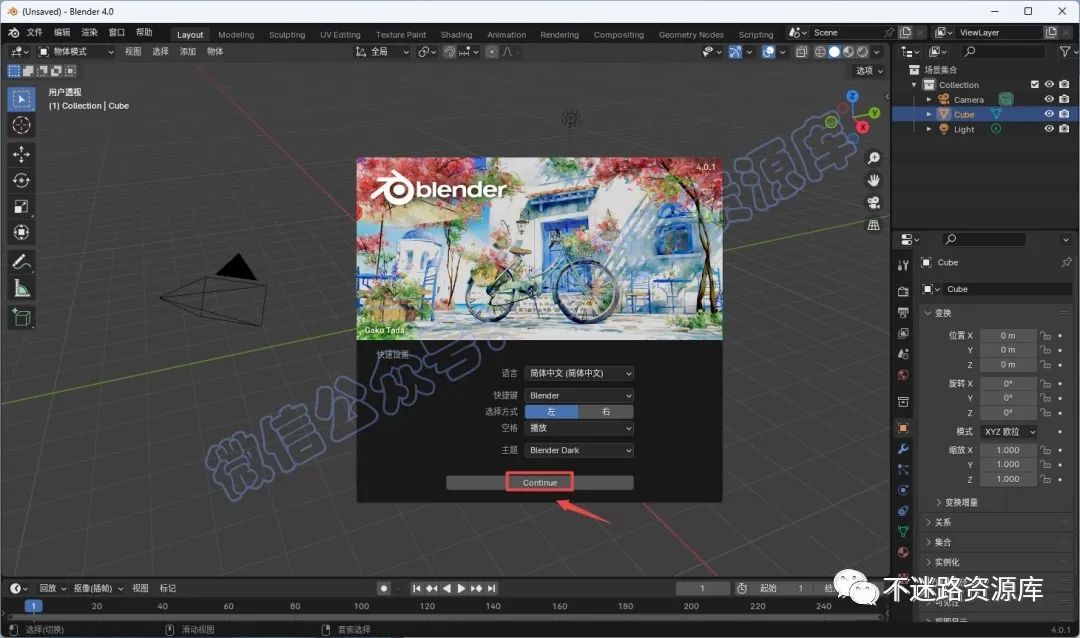Open the Object Data mesh tab

(903, 532)
